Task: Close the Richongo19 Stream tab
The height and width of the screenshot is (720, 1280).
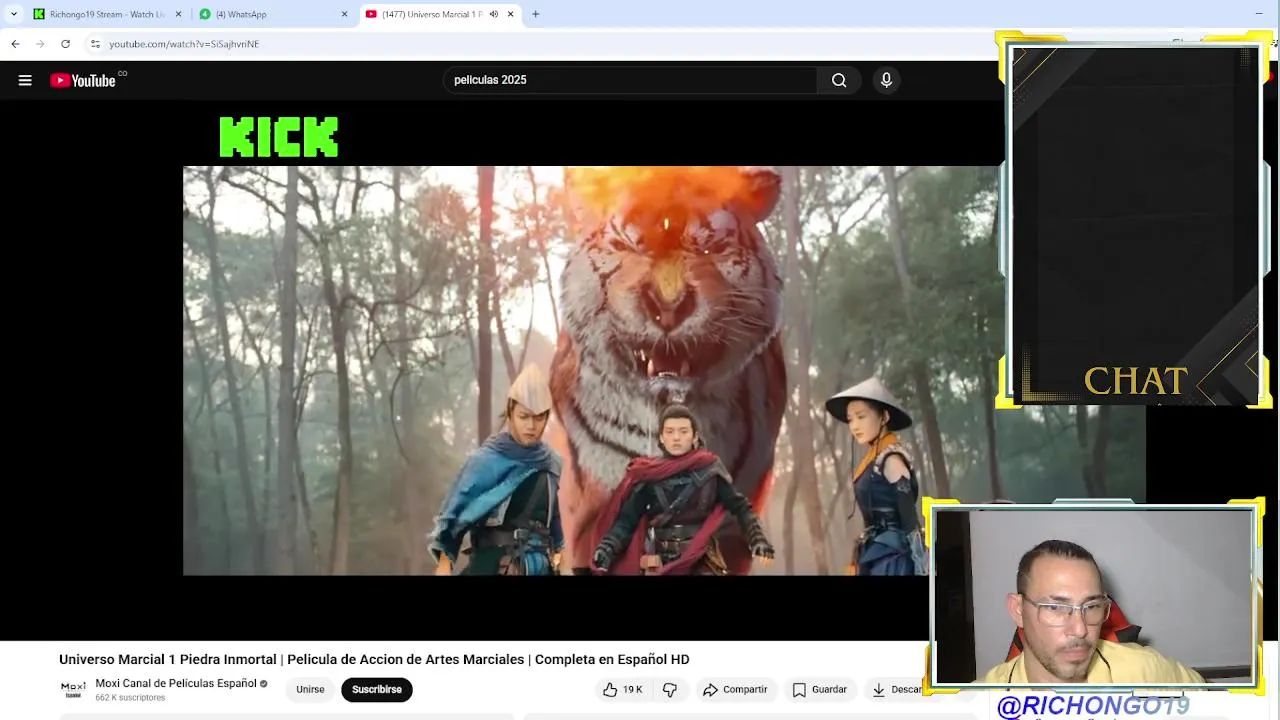Action: point(179,14)
